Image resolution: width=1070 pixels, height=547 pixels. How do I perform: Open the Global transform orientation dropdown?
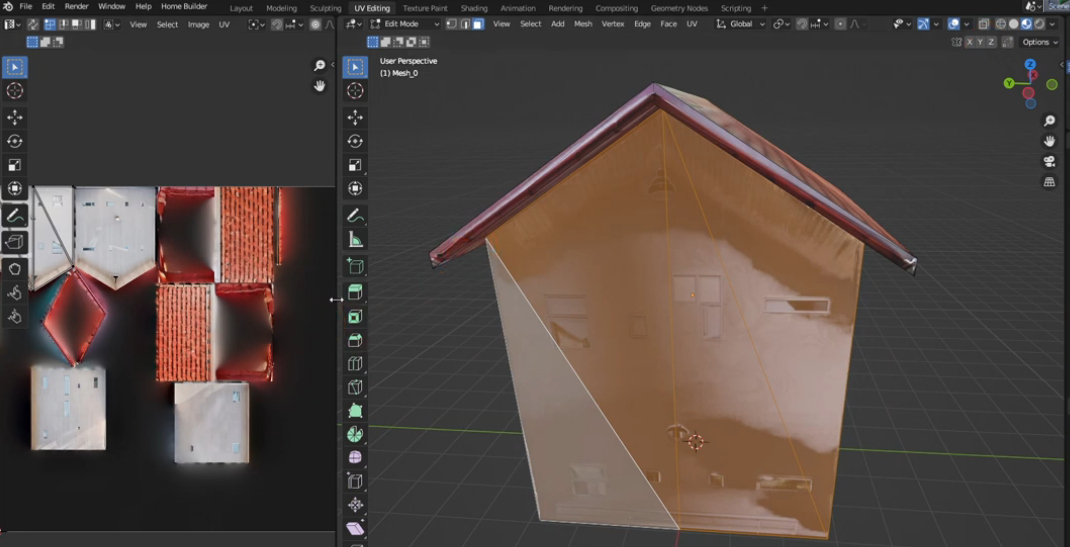[741, 24]
